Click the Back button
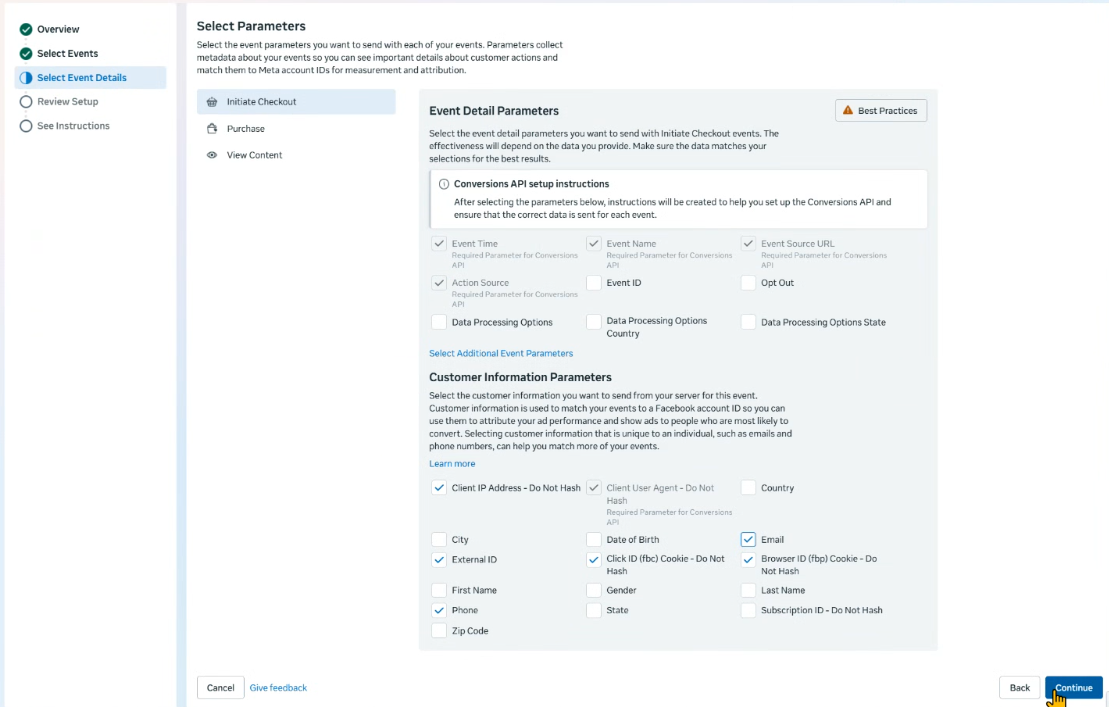This screenshot has height=707, width=1109. [1019, 688]
